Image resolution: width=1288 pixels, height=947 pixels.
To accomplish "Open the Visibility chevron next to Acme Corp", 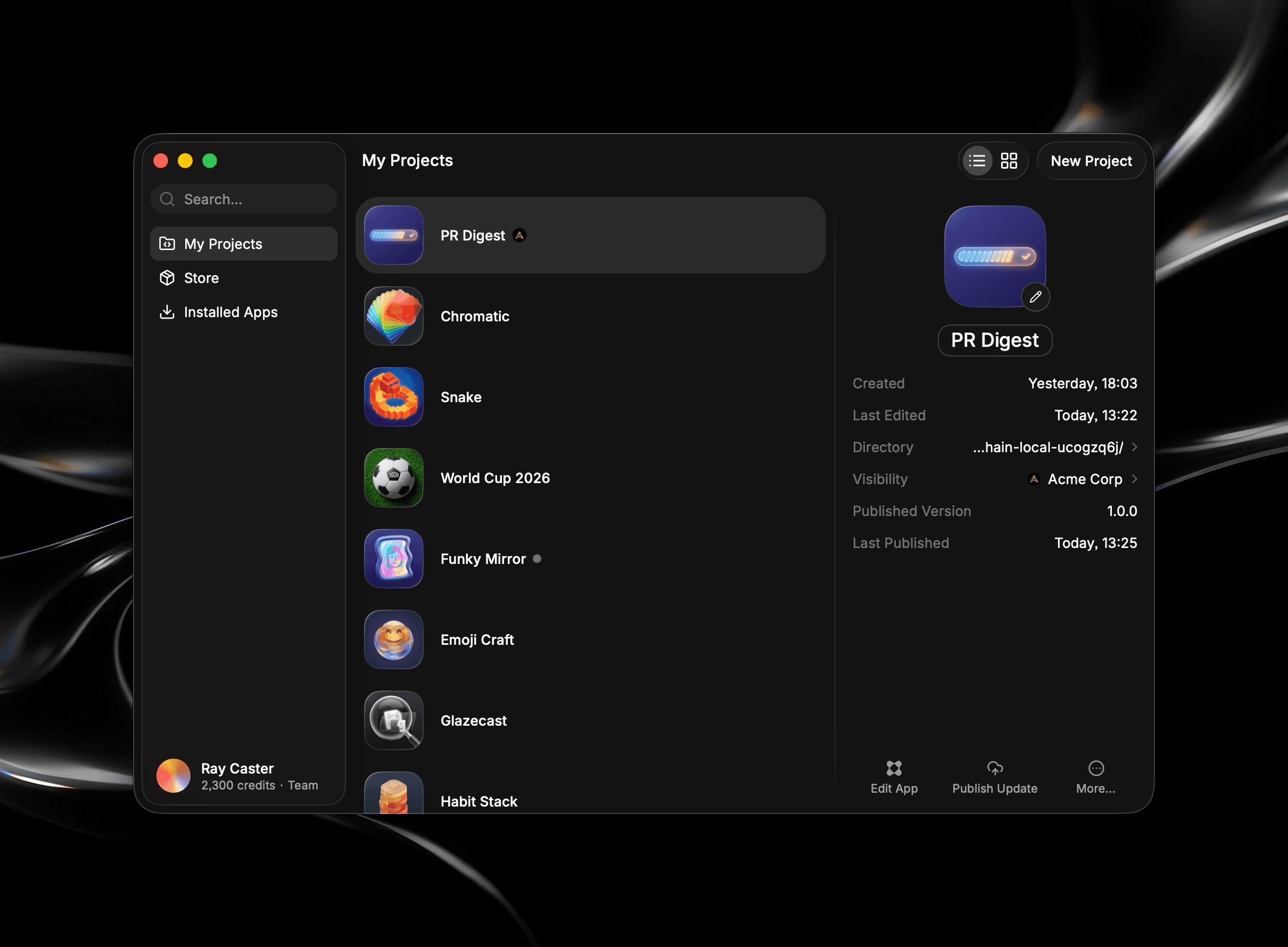I will coord(1134,479).
